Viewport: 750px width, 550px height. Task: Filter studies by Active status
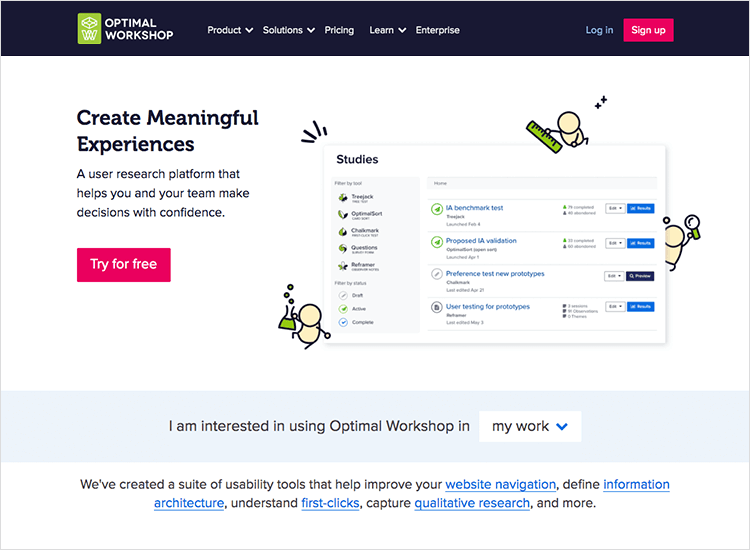coord(353,309)
